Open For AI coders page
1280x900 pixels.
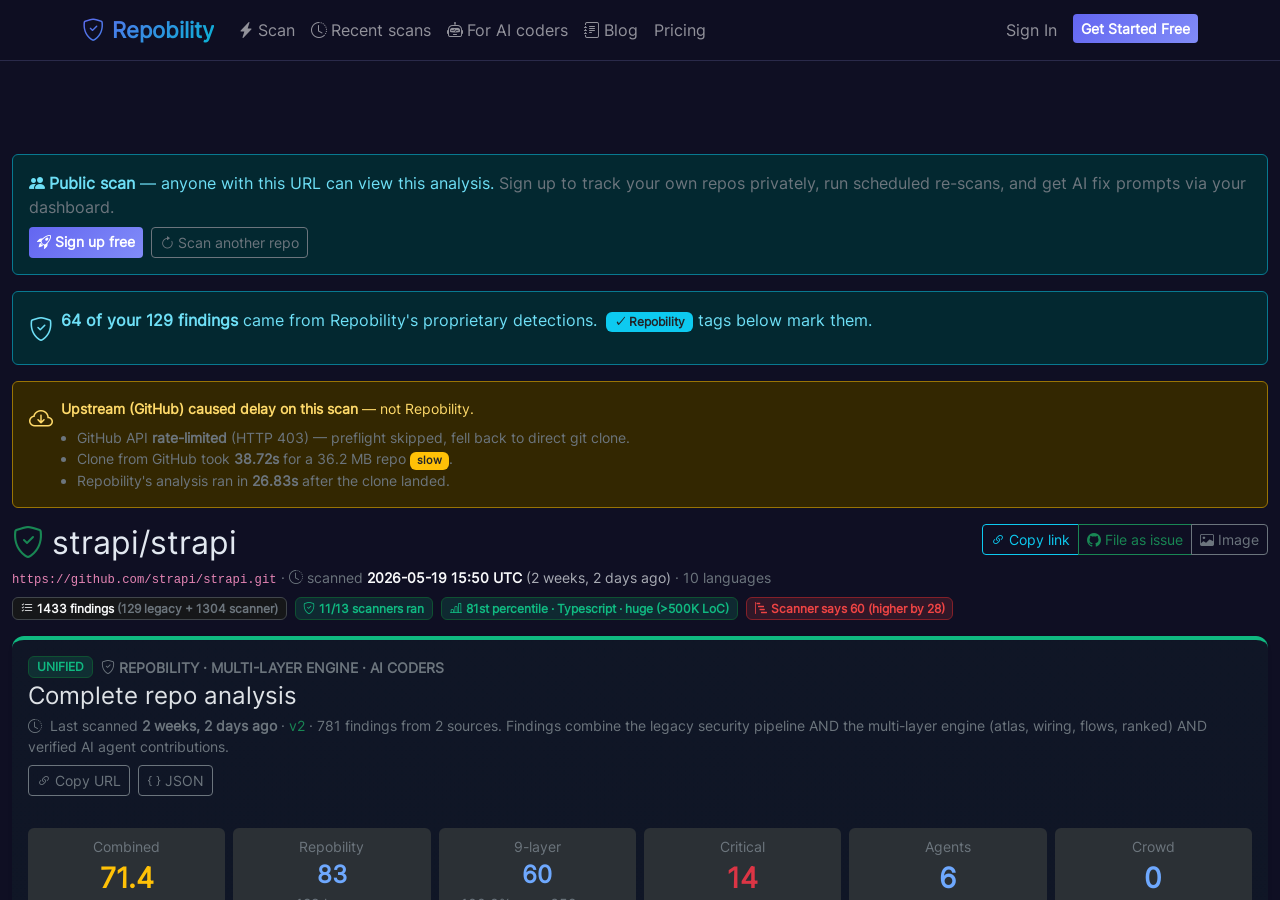[x=507, y=30]
